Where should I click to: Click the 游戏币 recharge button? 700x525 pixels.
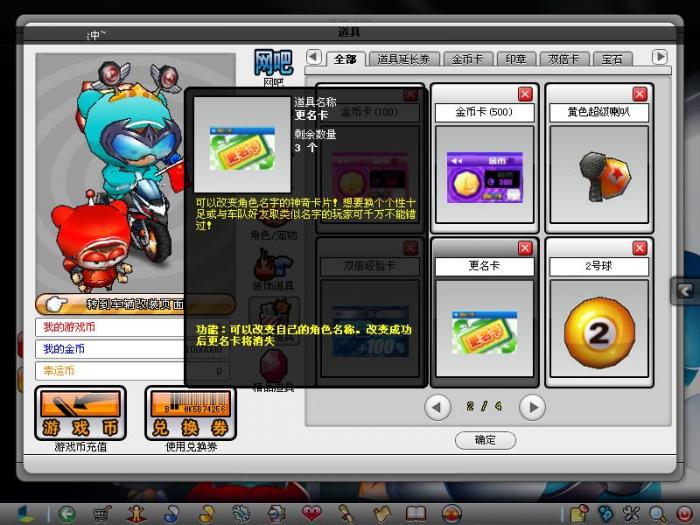(80, 413)
